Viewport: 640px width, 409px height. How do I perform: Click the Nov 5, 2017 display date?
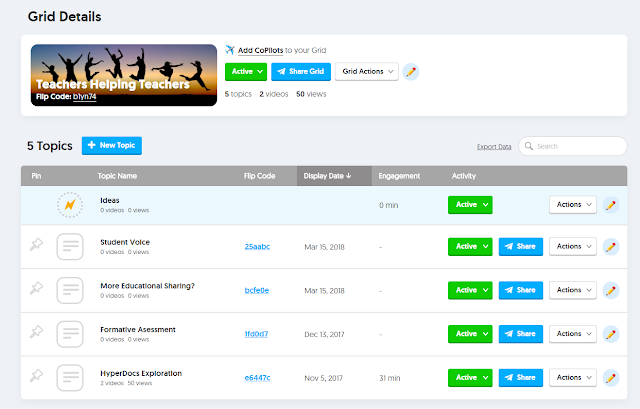[323, 378]
